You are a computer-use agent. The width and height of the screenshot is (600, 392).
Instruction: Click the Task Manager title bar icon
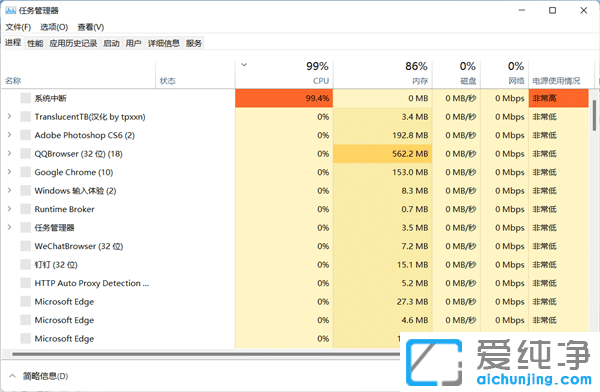coord(10,10)
